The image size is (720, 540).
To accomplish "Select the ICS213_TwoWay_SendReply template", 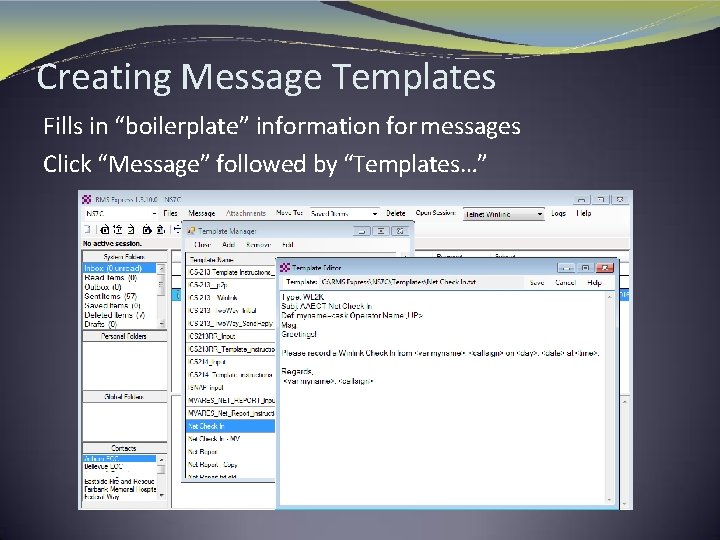I will click(231, 323).
